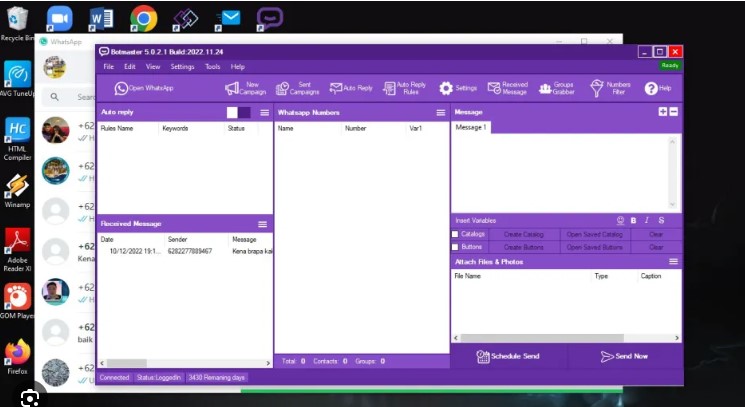
Task: Apply italic formatting to message
Action: pos(647,221)
